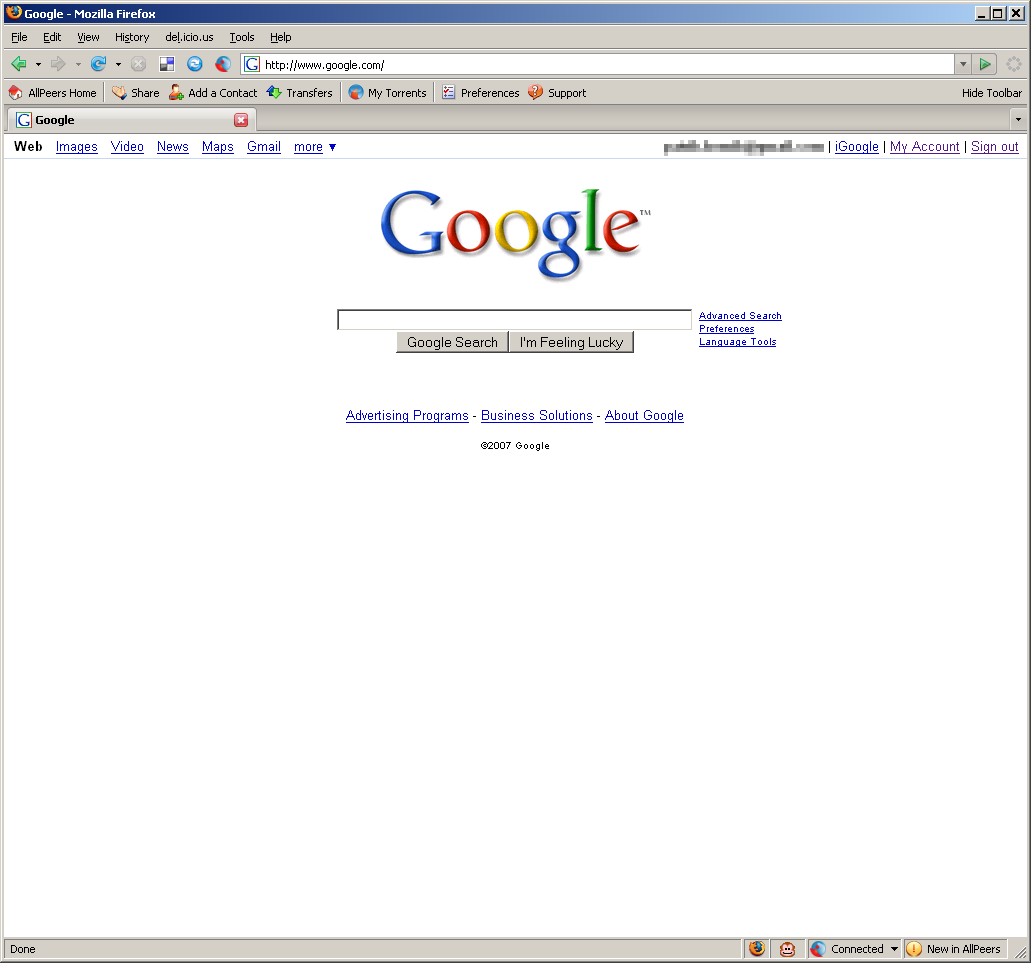This screenshot has width=1031, height=963.
Task: Open the Images search link
Action: coord(77,147)
